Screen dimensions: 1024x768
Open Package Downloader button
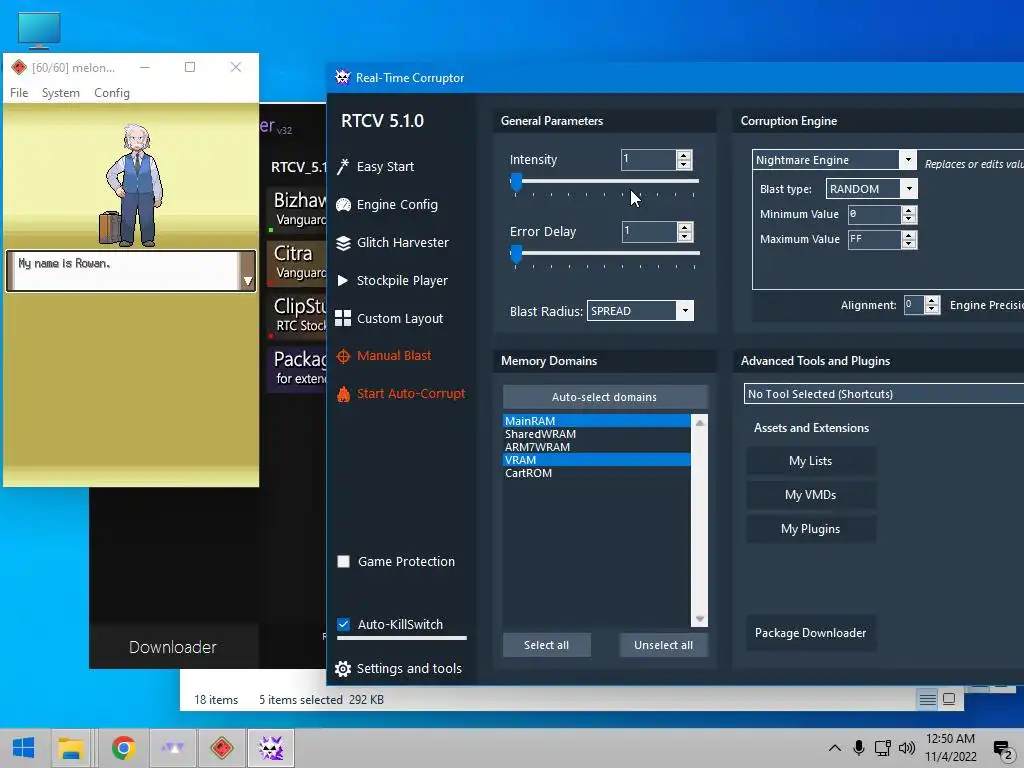point(811,633)
